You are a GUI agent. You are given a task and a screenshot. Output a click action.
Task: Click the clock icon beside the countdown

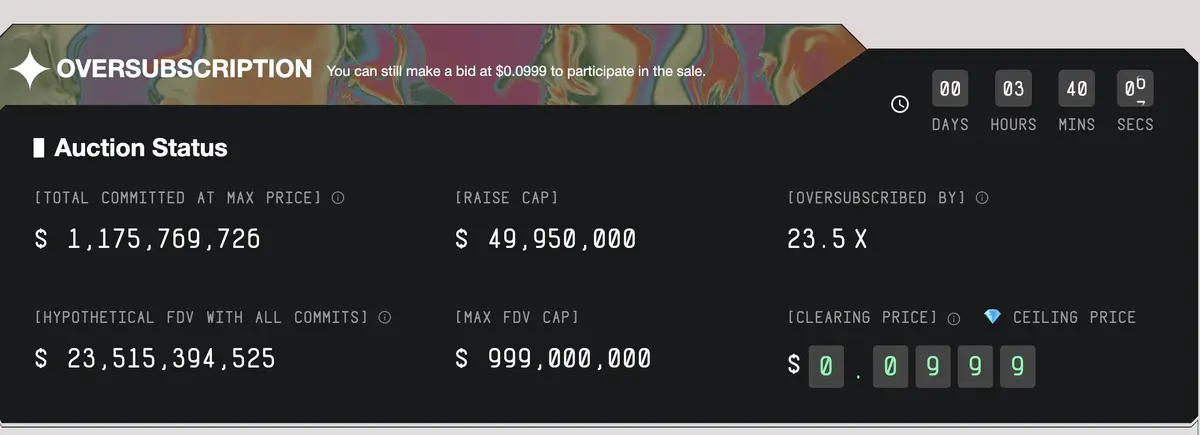coord(900,104)
